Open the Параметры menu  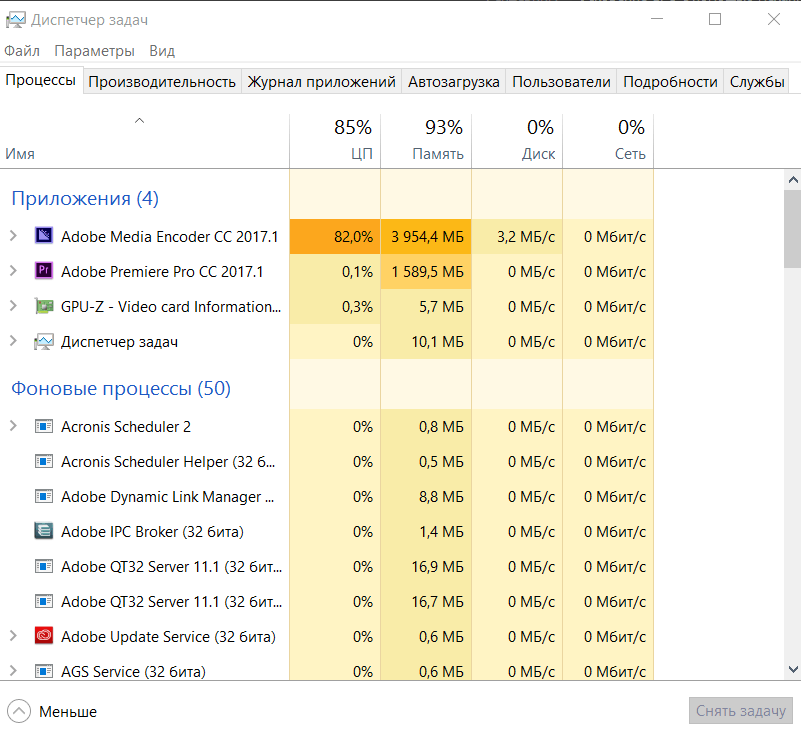point(95,51)
